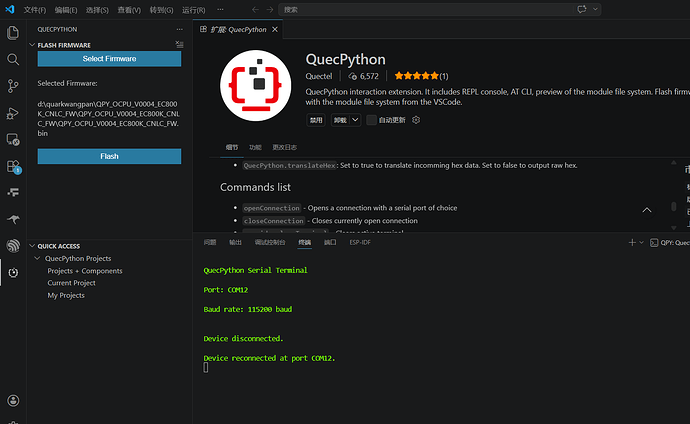
Task: Toggle the 自动更新 checkbox
Action: click(372, 120)
